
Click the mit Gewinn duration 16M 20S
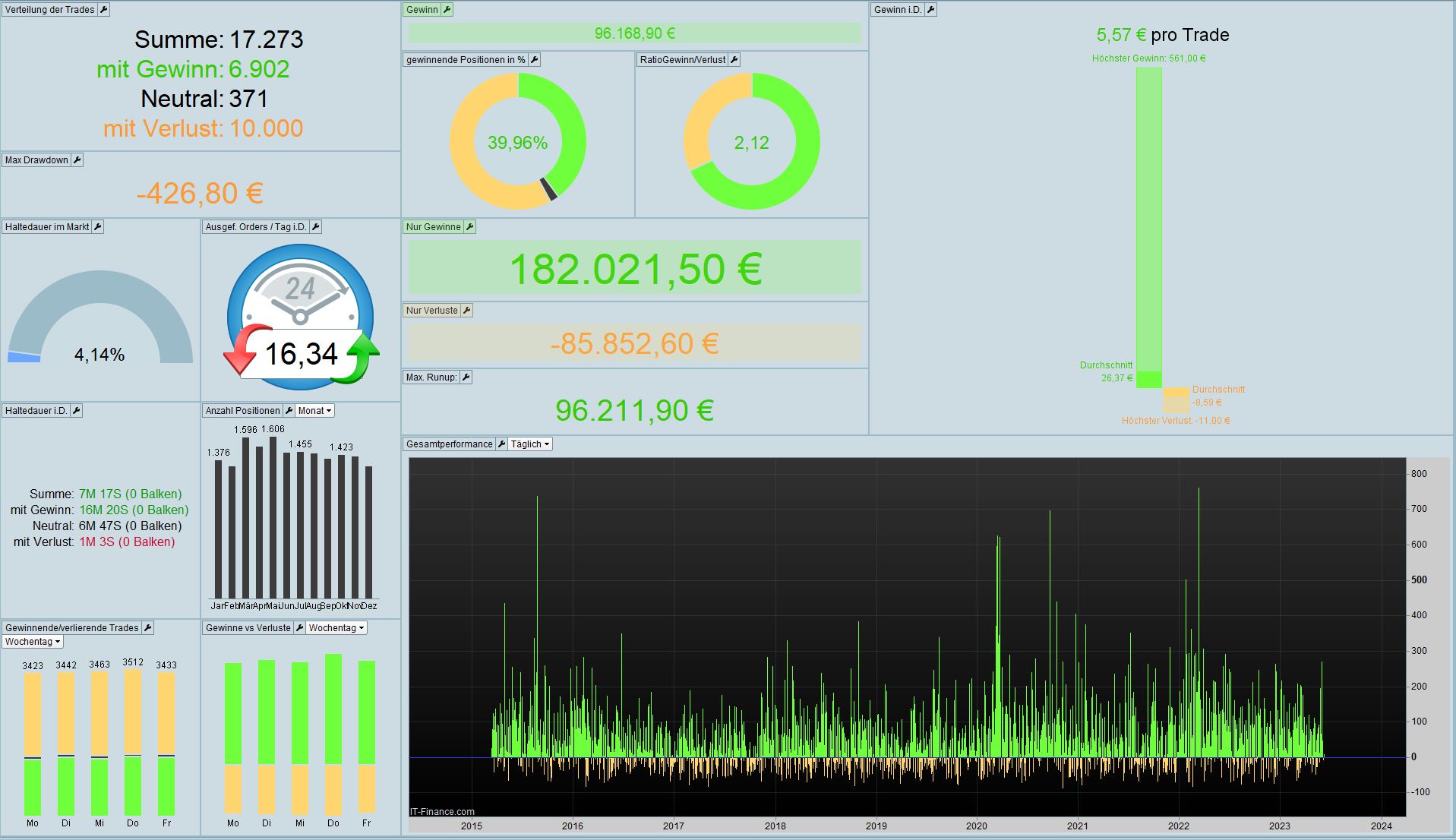(x=134, y=510)
